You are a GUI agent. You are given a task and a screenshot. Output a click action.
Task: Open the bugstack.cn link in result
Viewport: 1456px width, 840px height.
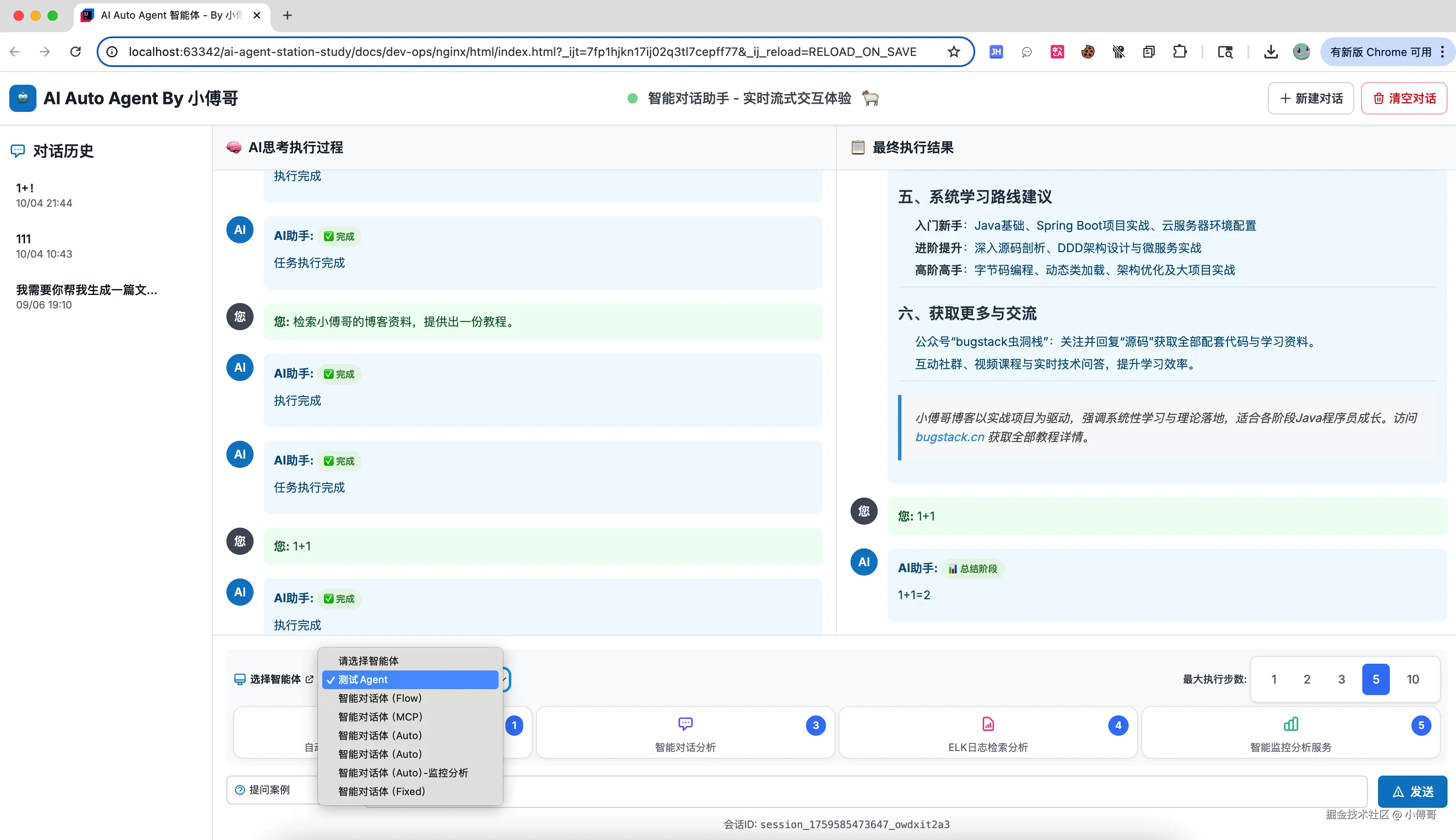click(x=949, y=437)
